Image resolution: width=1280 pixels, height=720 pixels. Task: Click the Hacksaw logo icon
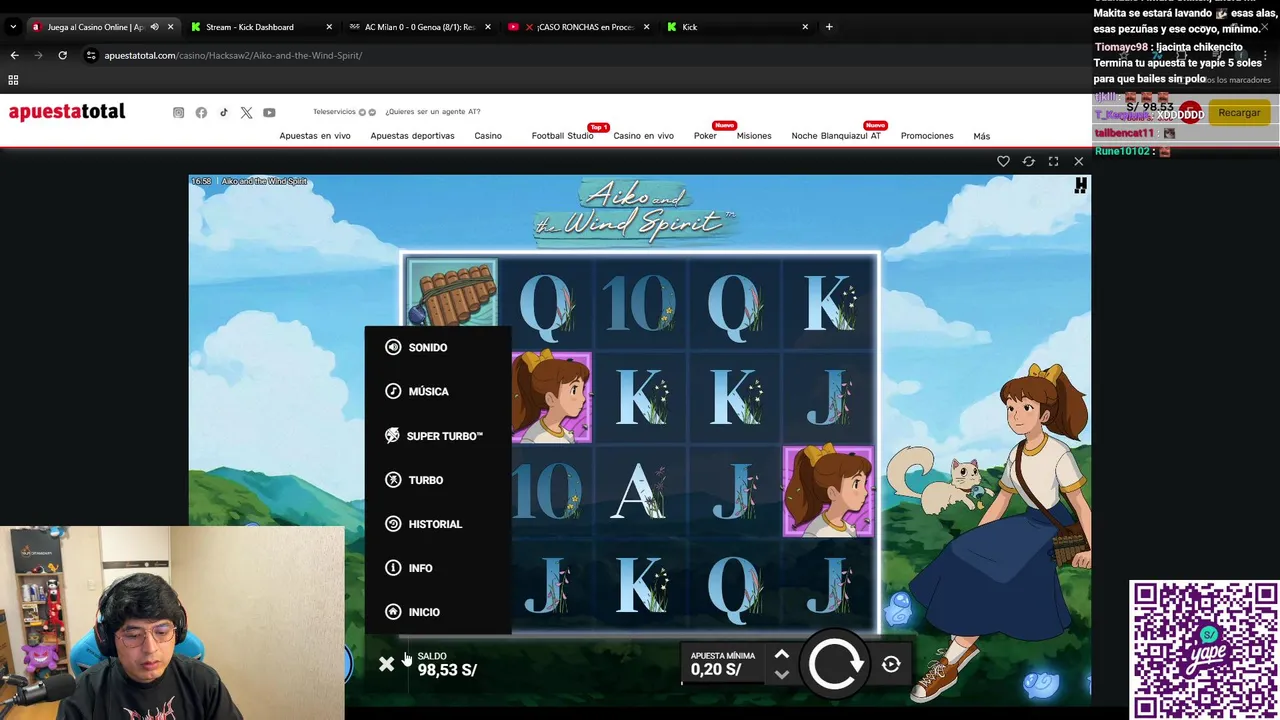click(x=1080, y=185)
